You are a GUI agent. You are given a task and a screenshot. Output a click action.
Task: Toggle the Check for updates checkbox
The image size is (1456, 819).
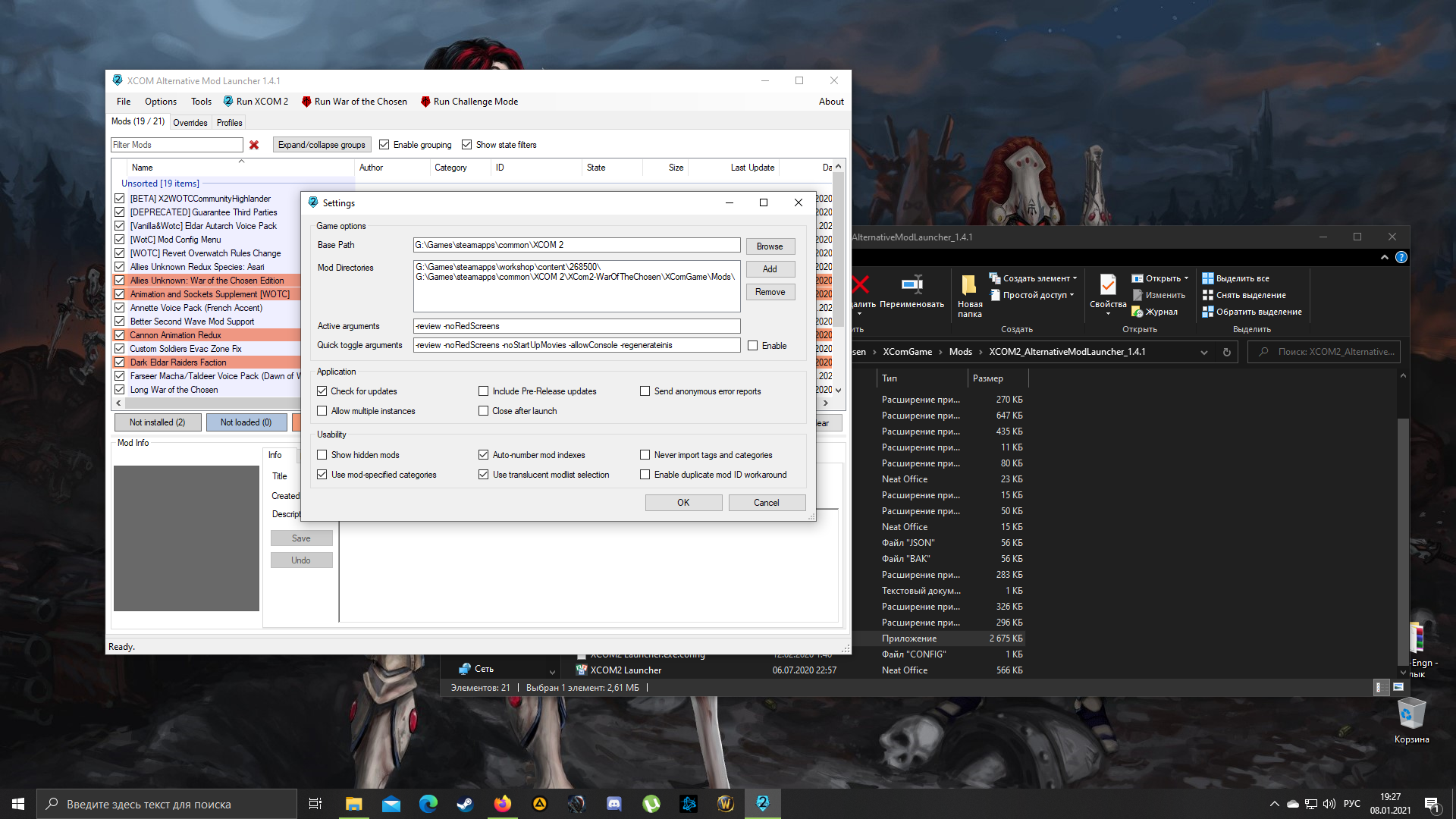pyautogui.click(x=322, y=391)
